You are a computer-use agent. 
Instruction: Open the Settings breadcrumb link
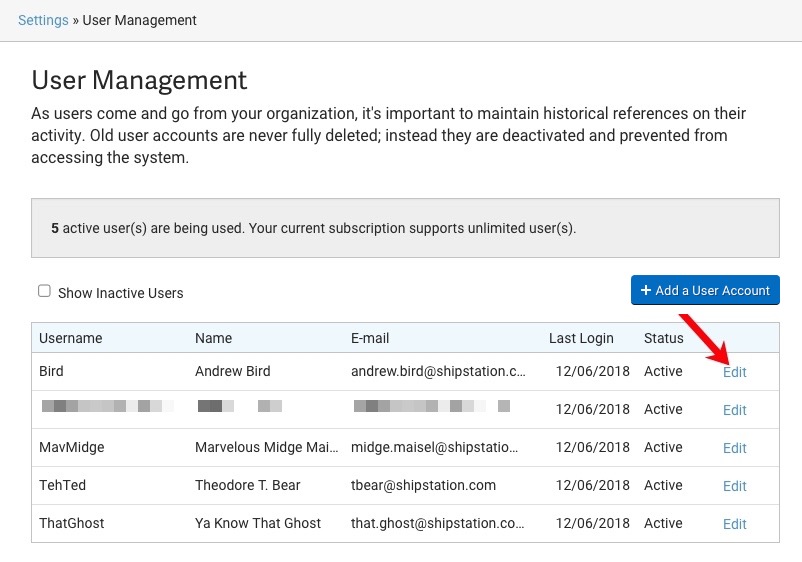pos(43,20)
